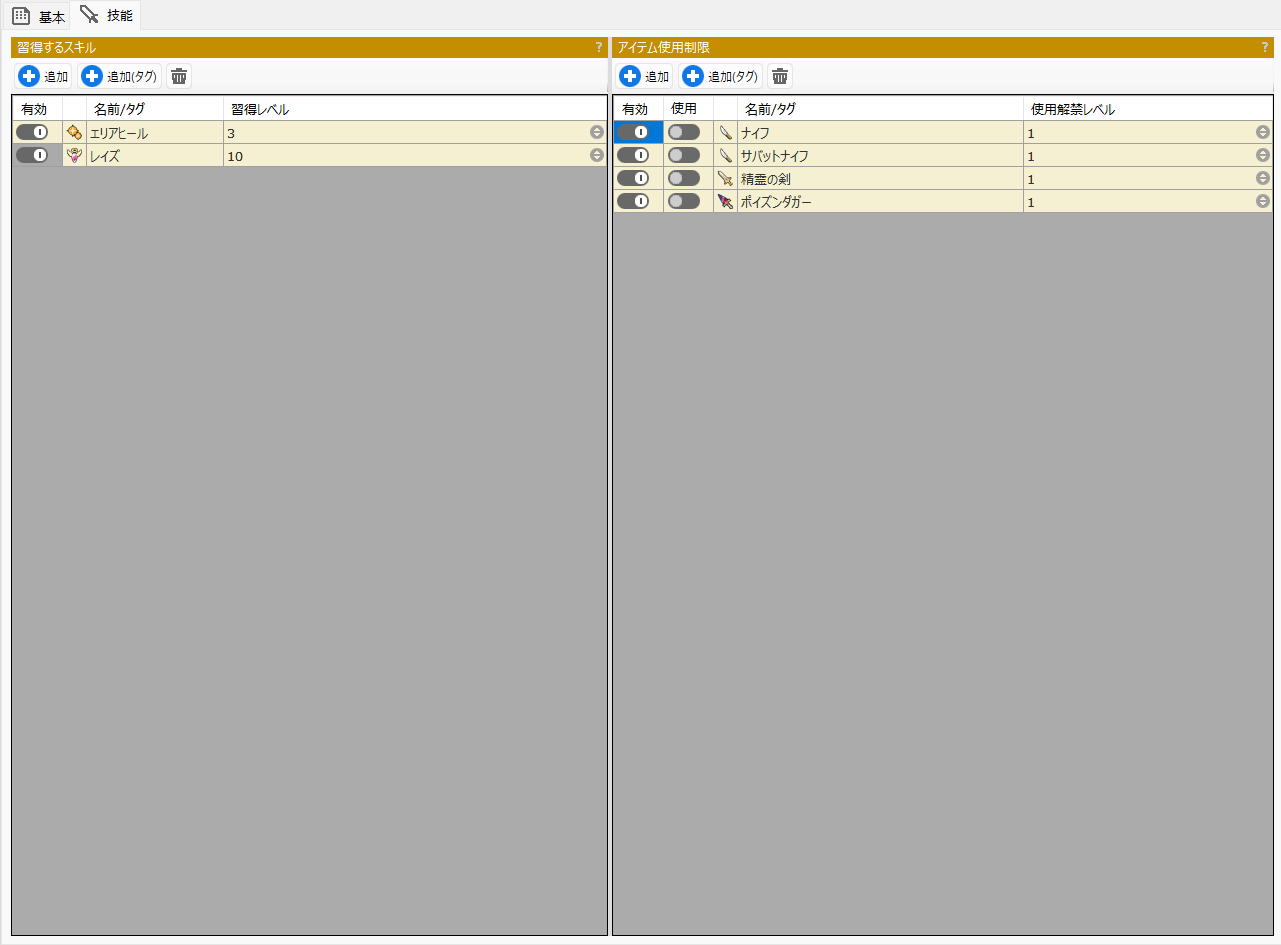Viewport: 1281px width, 945px height.
Task: Click 習得レベル value field for エリアヒール
Action: (x=400, y=133)
